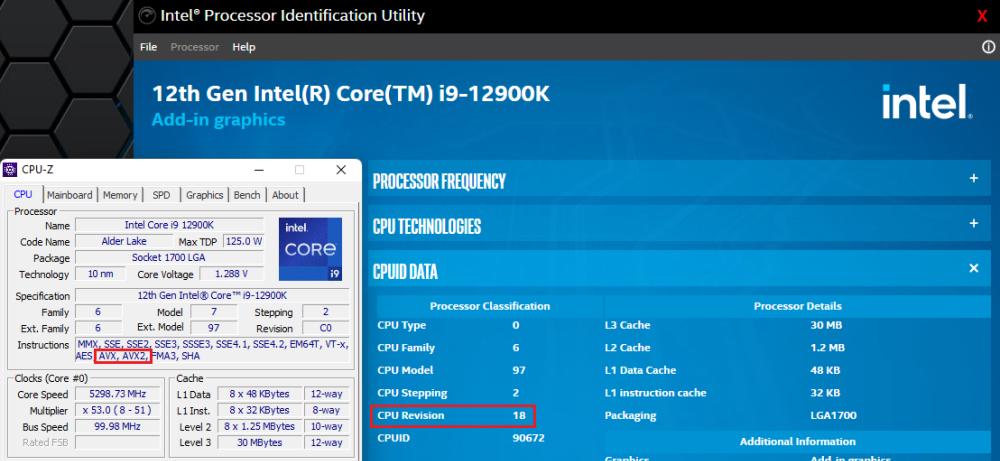The width and height of the screenshot is (1000, 461).
Task: Click the CPU-Z app icon in its title bar
Action: point(10,170)
